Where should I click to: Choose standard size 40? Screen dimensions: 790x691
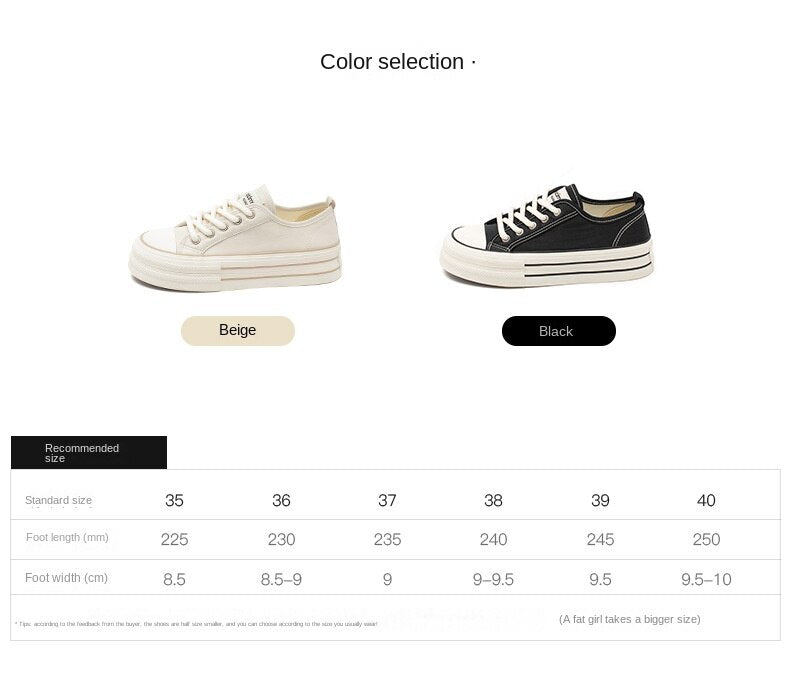point(706,500)
